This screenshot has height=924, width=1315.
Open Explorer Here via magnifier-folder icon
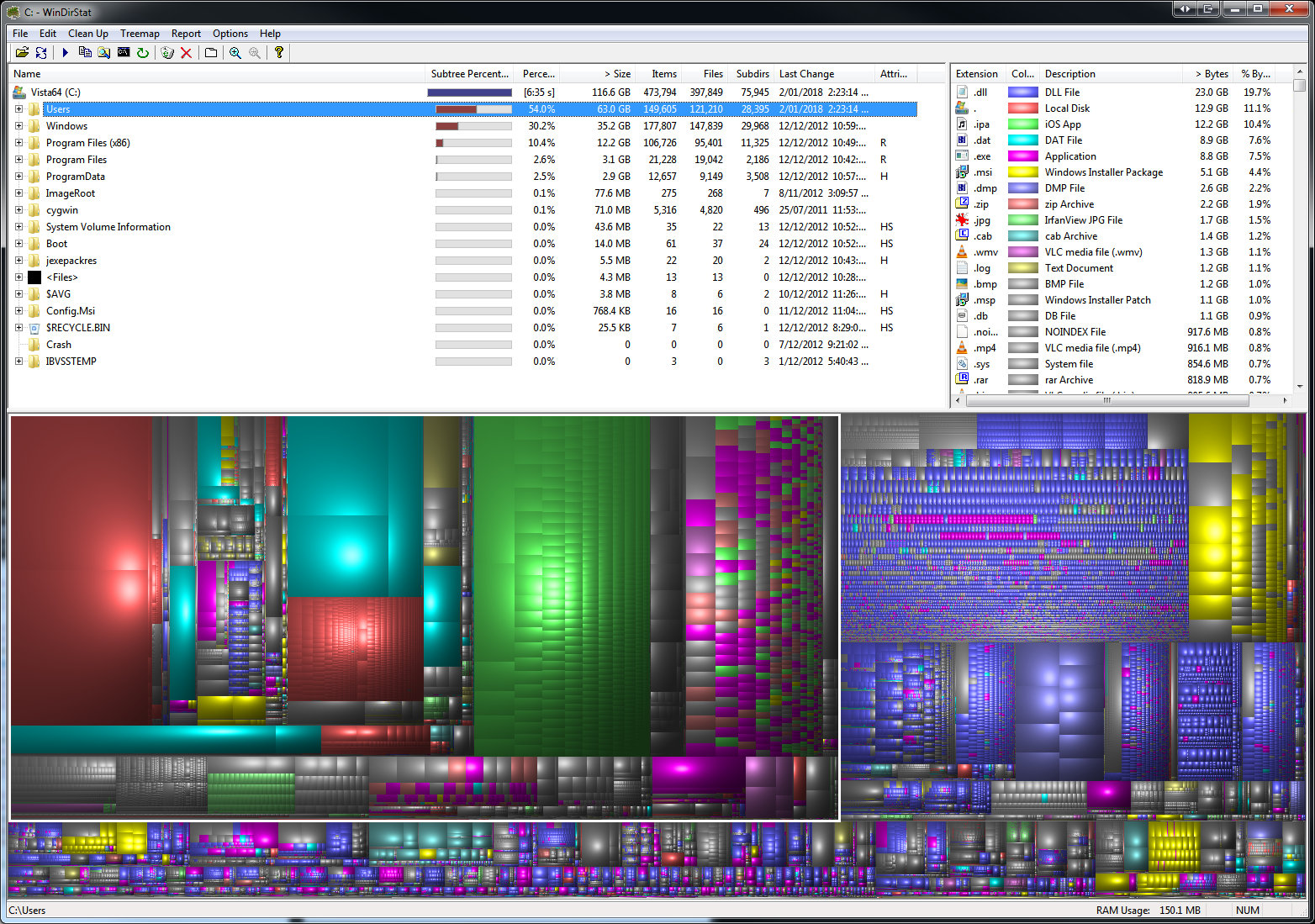click(x=103, y=53)
